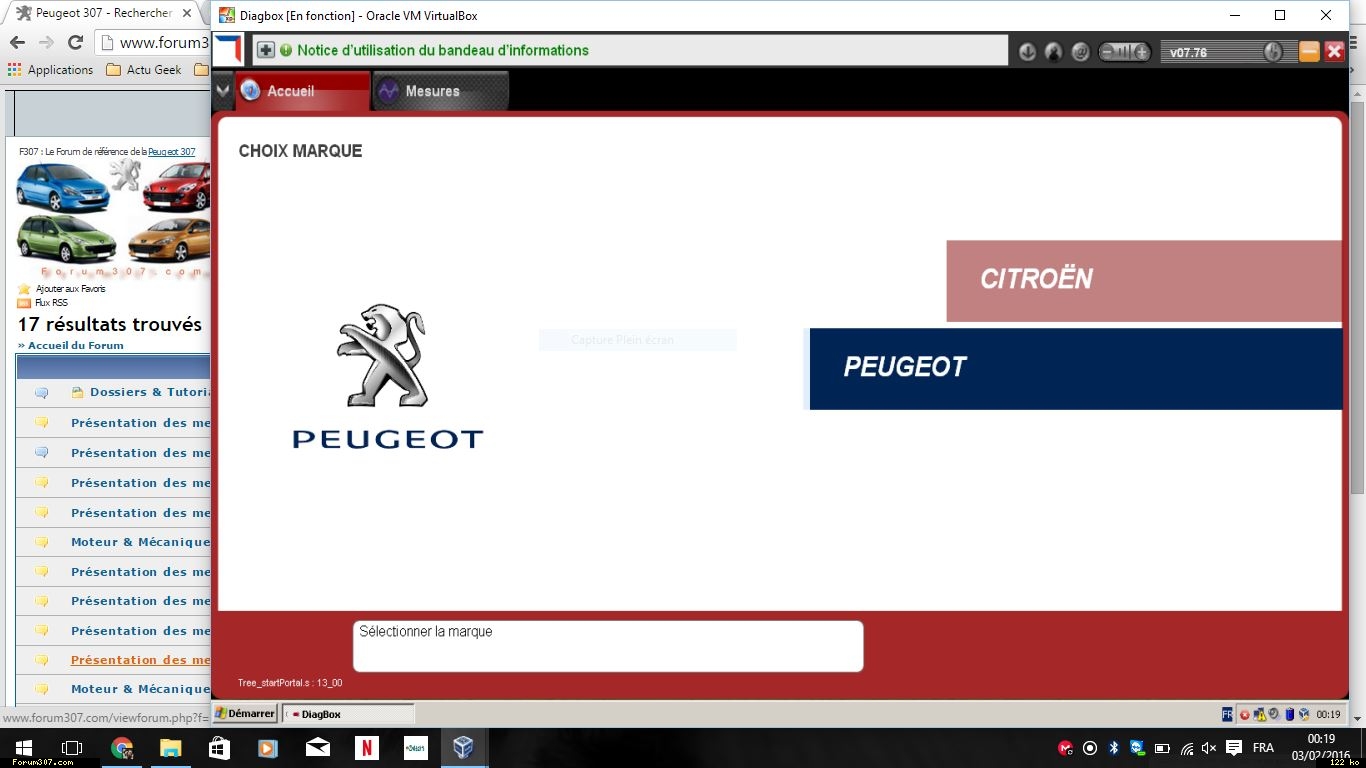
Task: Open the Notice d'utilisation du bandeau link
Action: 443,50
